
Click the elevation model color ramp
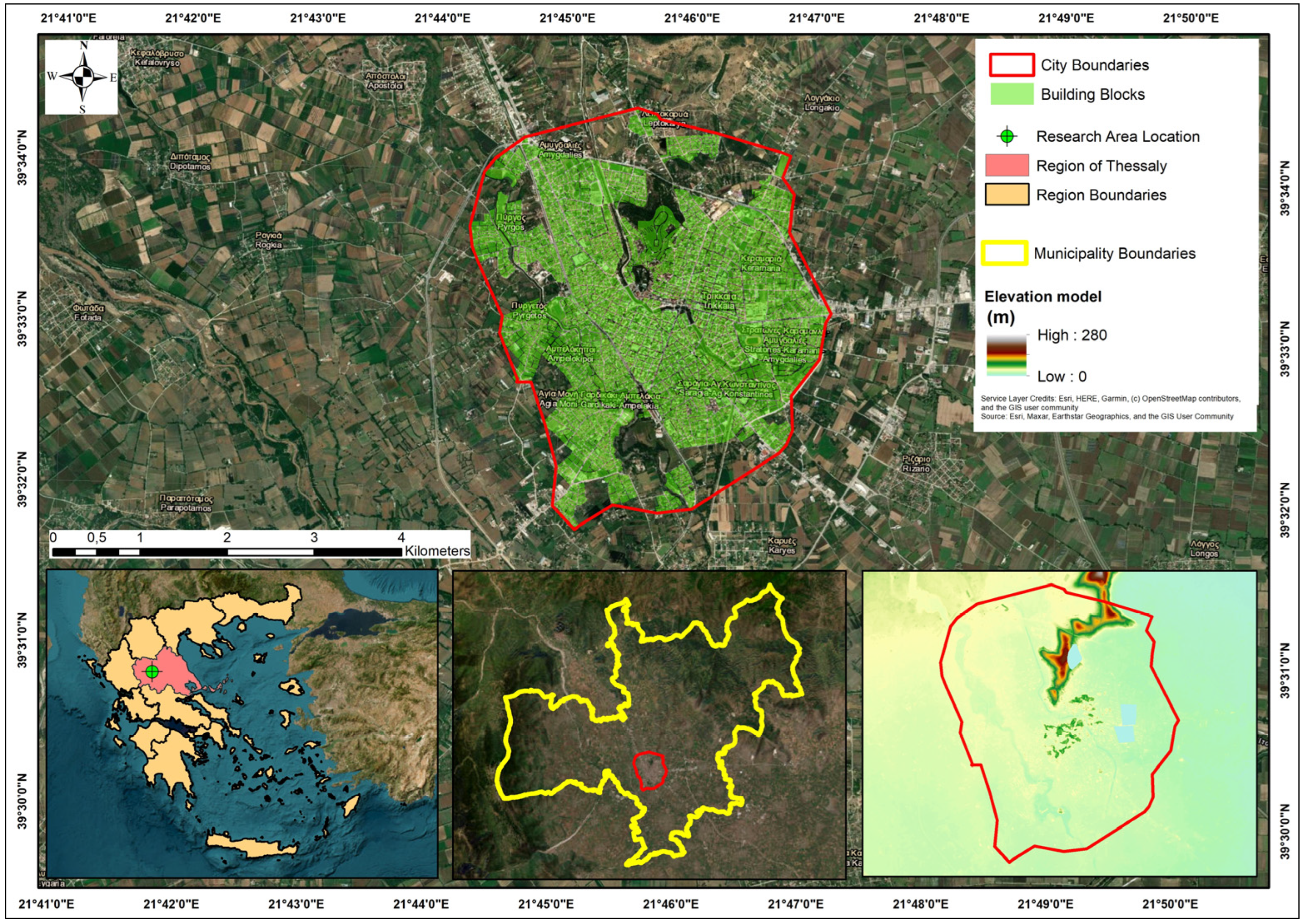tap(1007, 356)
